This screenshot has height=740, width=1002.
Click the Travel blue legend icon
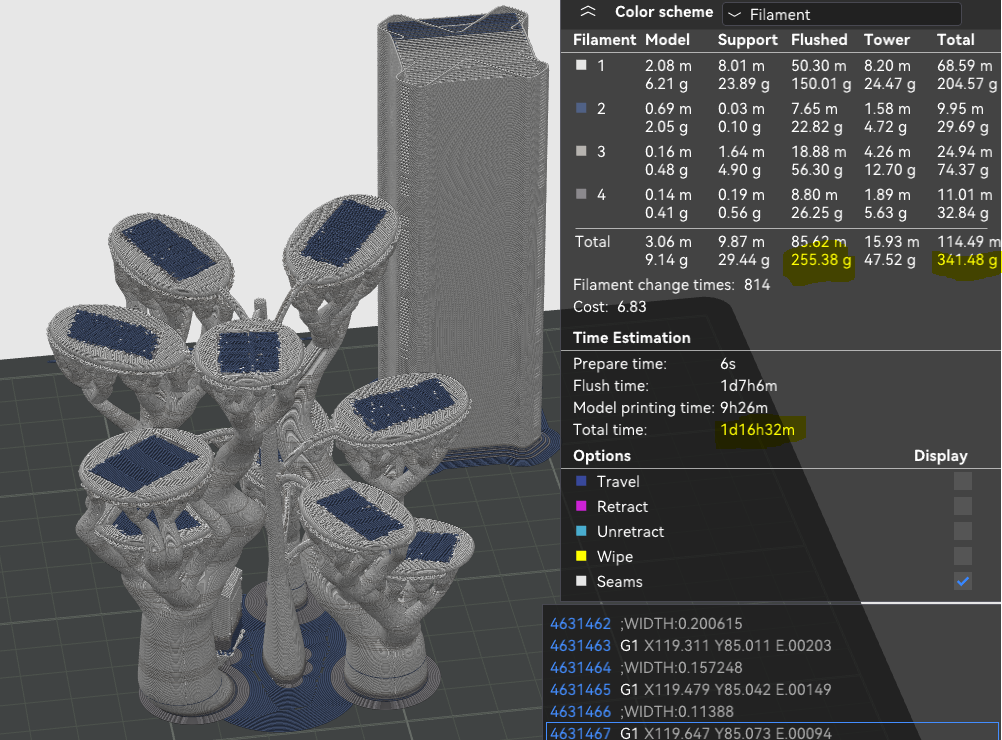[x=581, y=481]
